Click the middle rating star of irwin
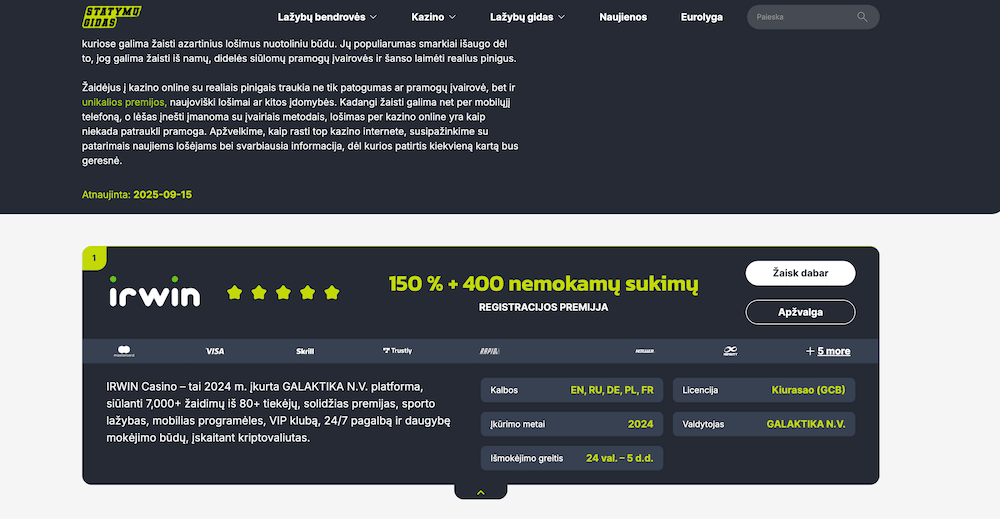The height and width of the screenshot is (519, 1000). pyautogui.click(x=283, y=292)
